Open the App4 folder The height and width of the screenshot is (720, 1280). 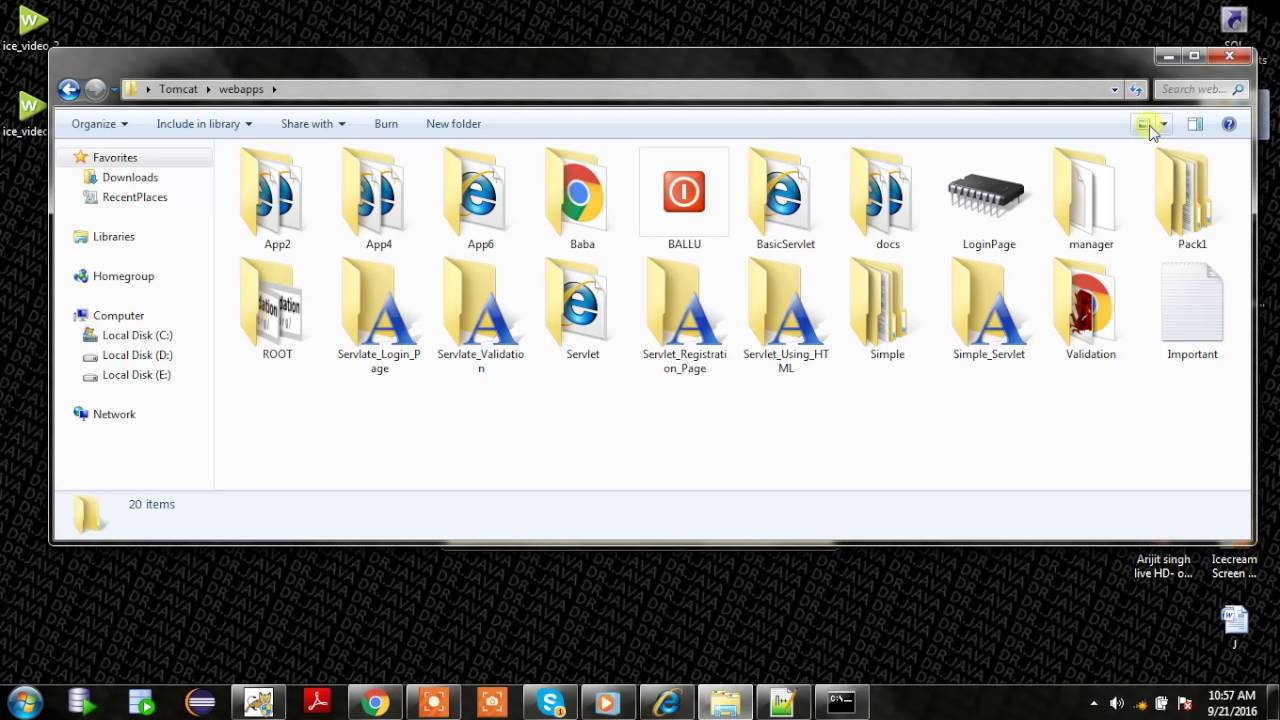pos(379,199)
